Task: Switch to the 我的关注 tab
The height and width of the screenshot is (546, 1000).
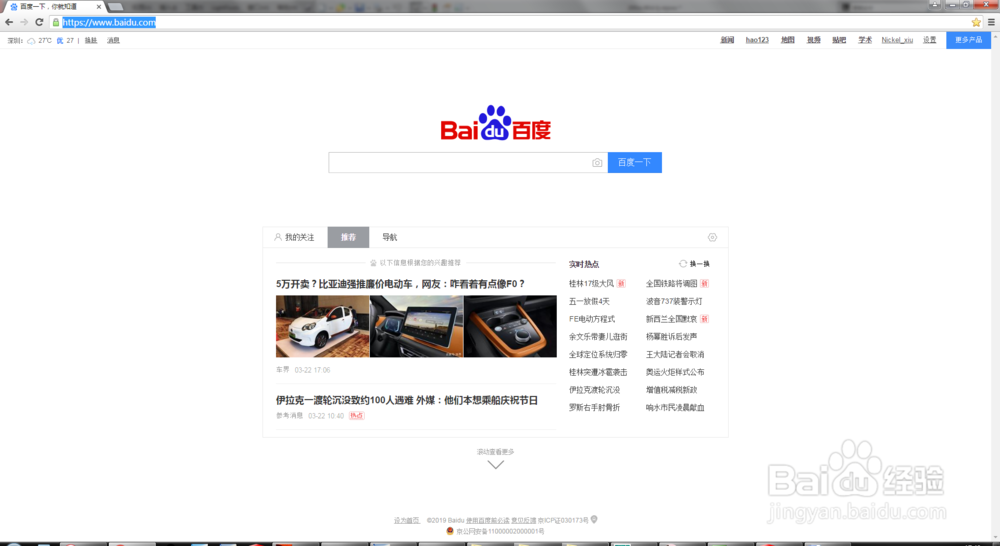Action: tap(295, 237)
